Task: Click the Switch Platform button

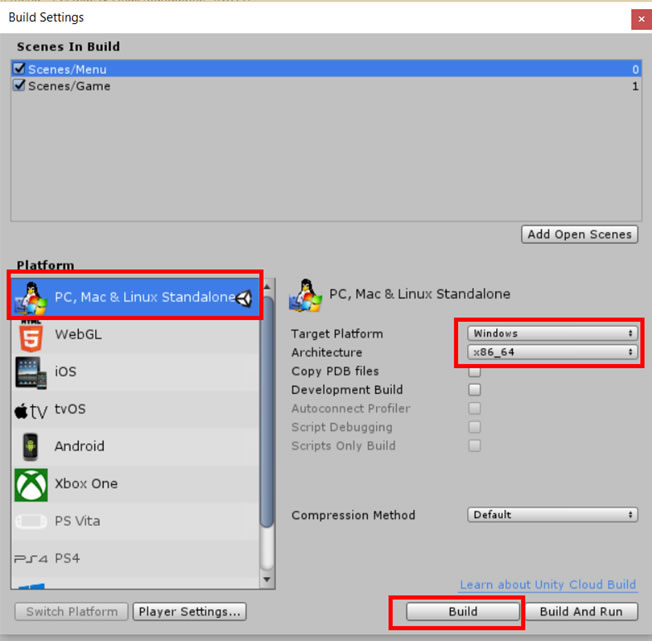Action: 72,612
